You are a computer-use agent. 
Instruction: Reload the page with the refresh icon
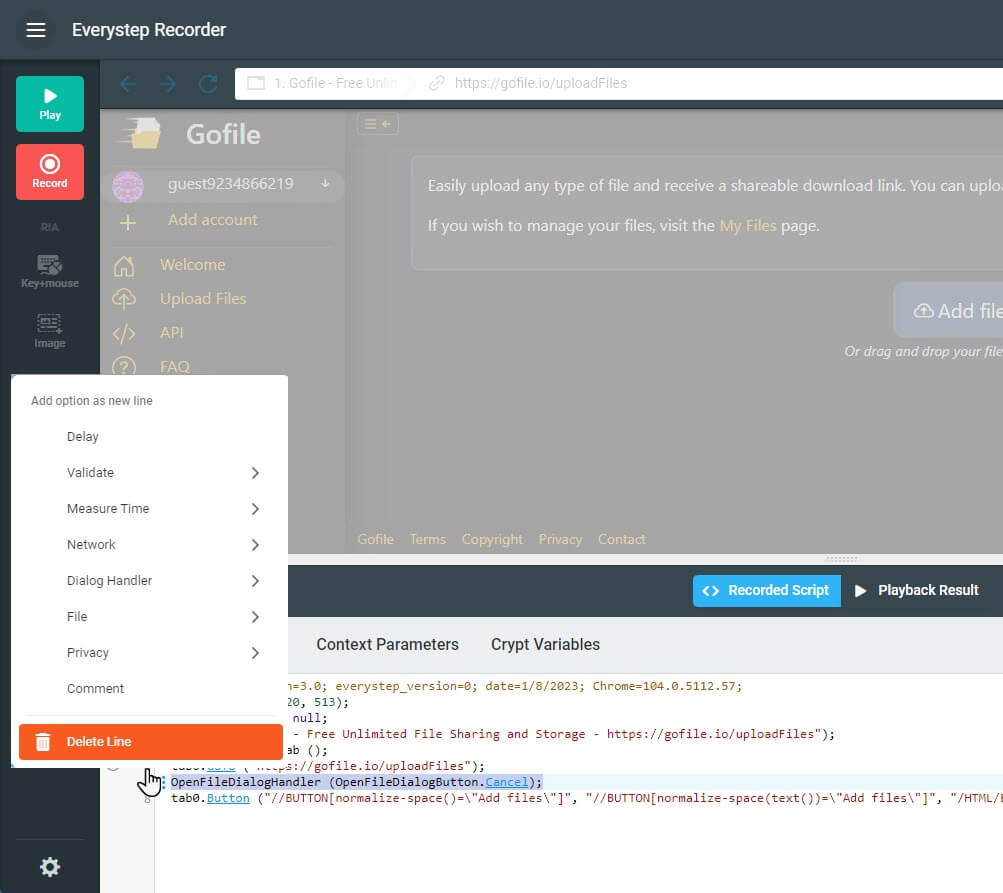tap(208, 84)
